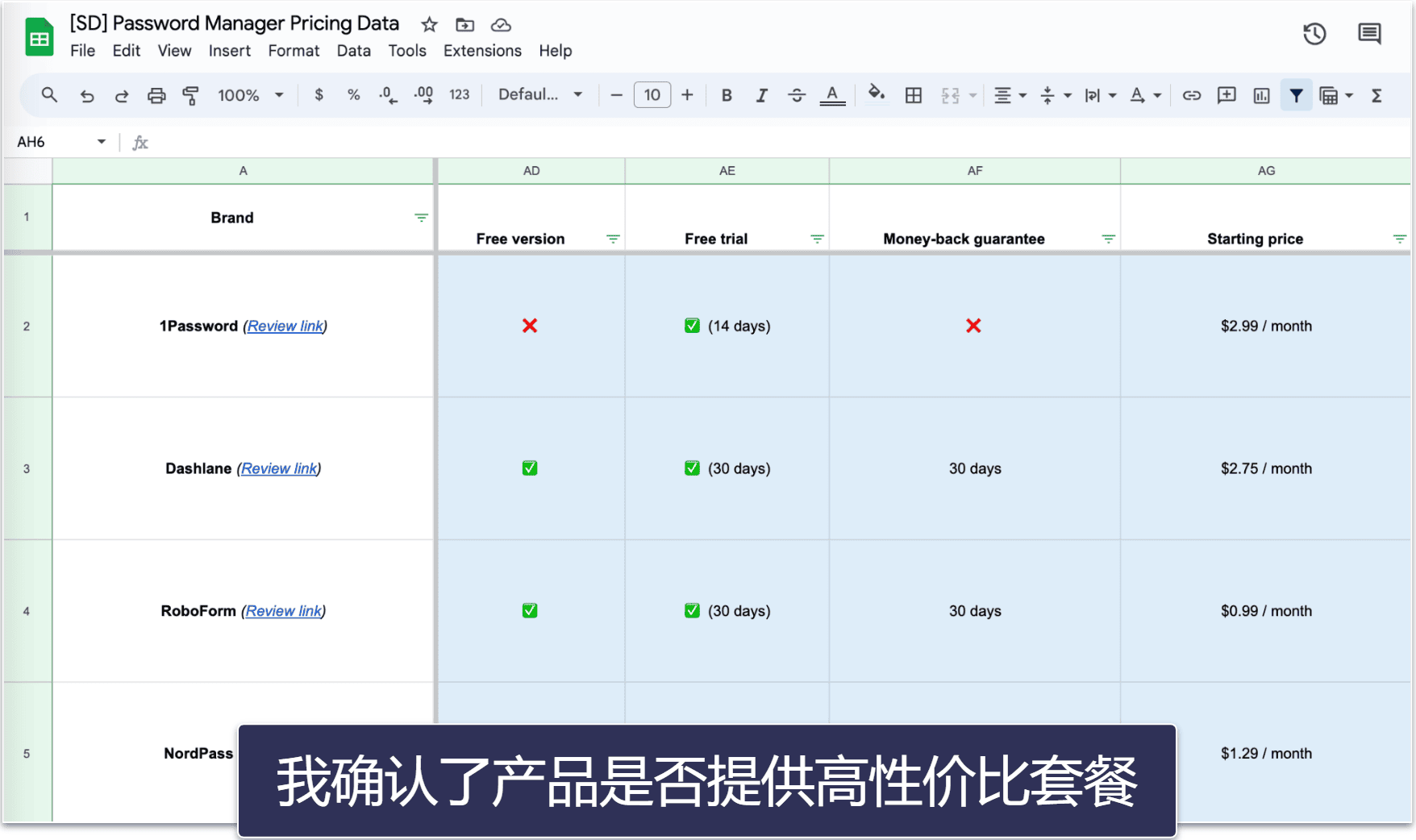This screenshot has height=840, width=1416.
Task: Open the functions sigma menu
Action: (x=1376, y=95)
